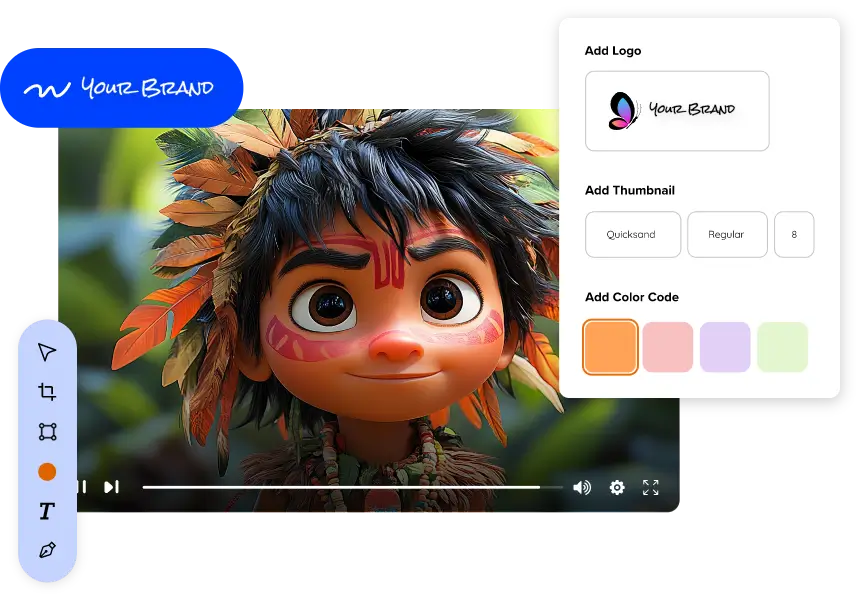Select the pink color swatch
The height and width of the screenshot is (600, 862).
pyautogui.click(x=667, y=347)
